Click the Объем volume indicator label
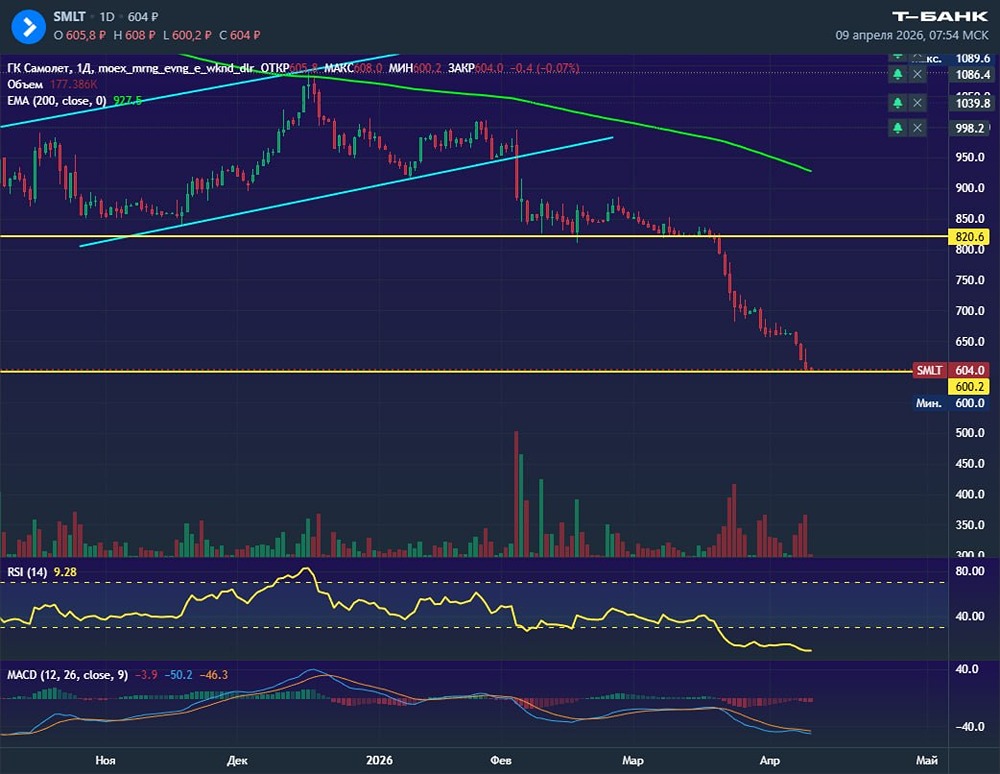 click(26, 85)
